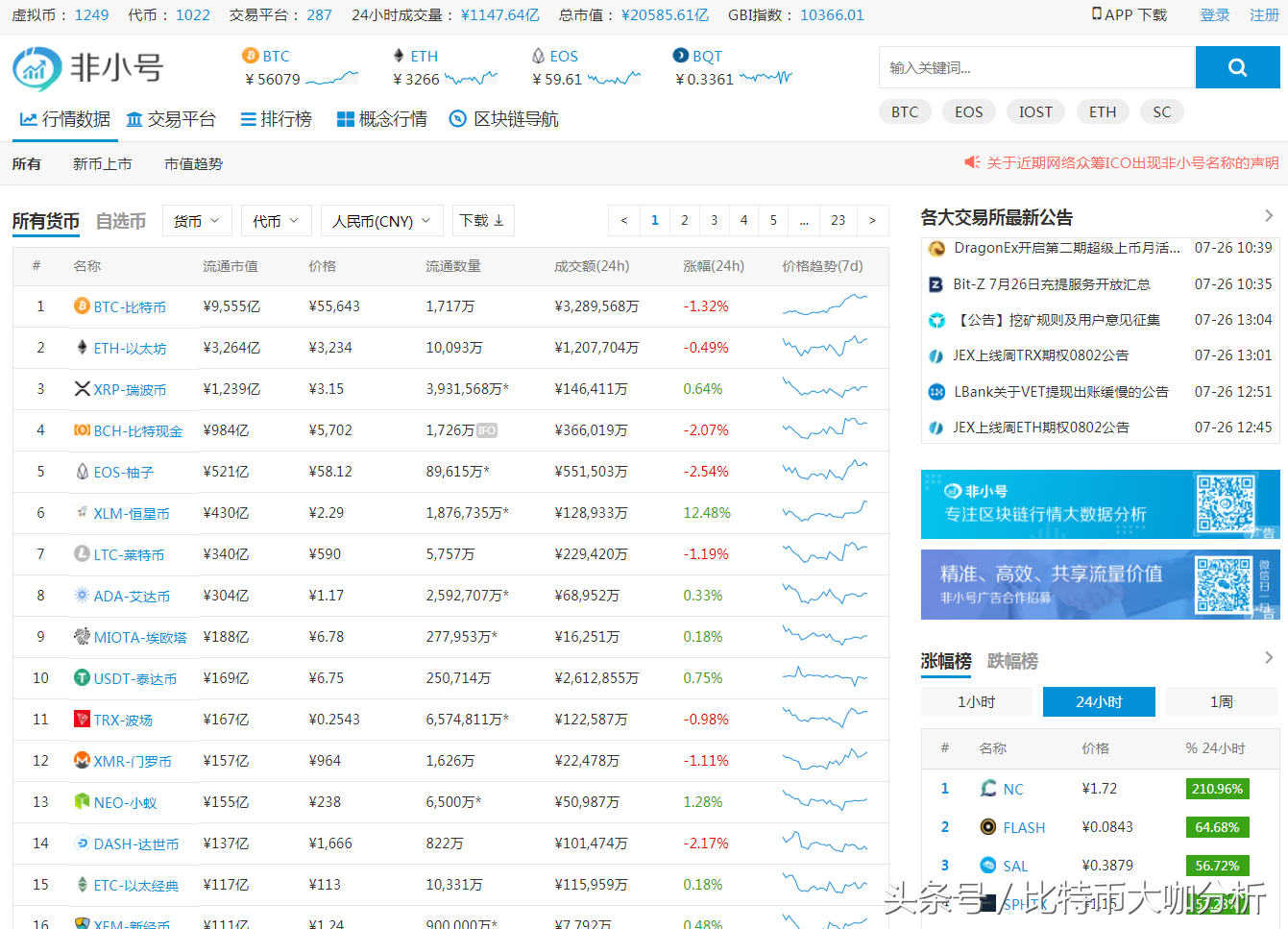This screenshot has height=929, width=1288.
Task: Open the 代币 dropdown filter
Action: click(276, 221)
